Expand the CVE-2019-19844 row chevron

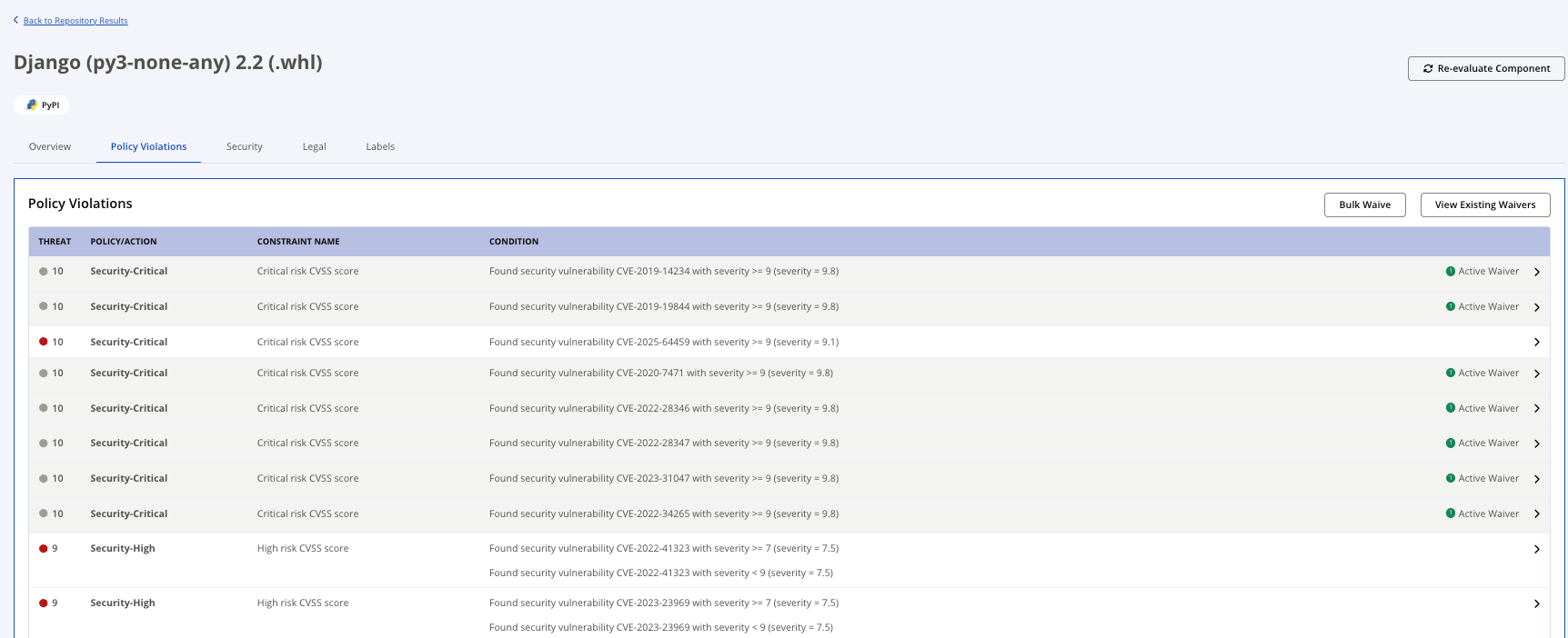tap(1537, 307)
